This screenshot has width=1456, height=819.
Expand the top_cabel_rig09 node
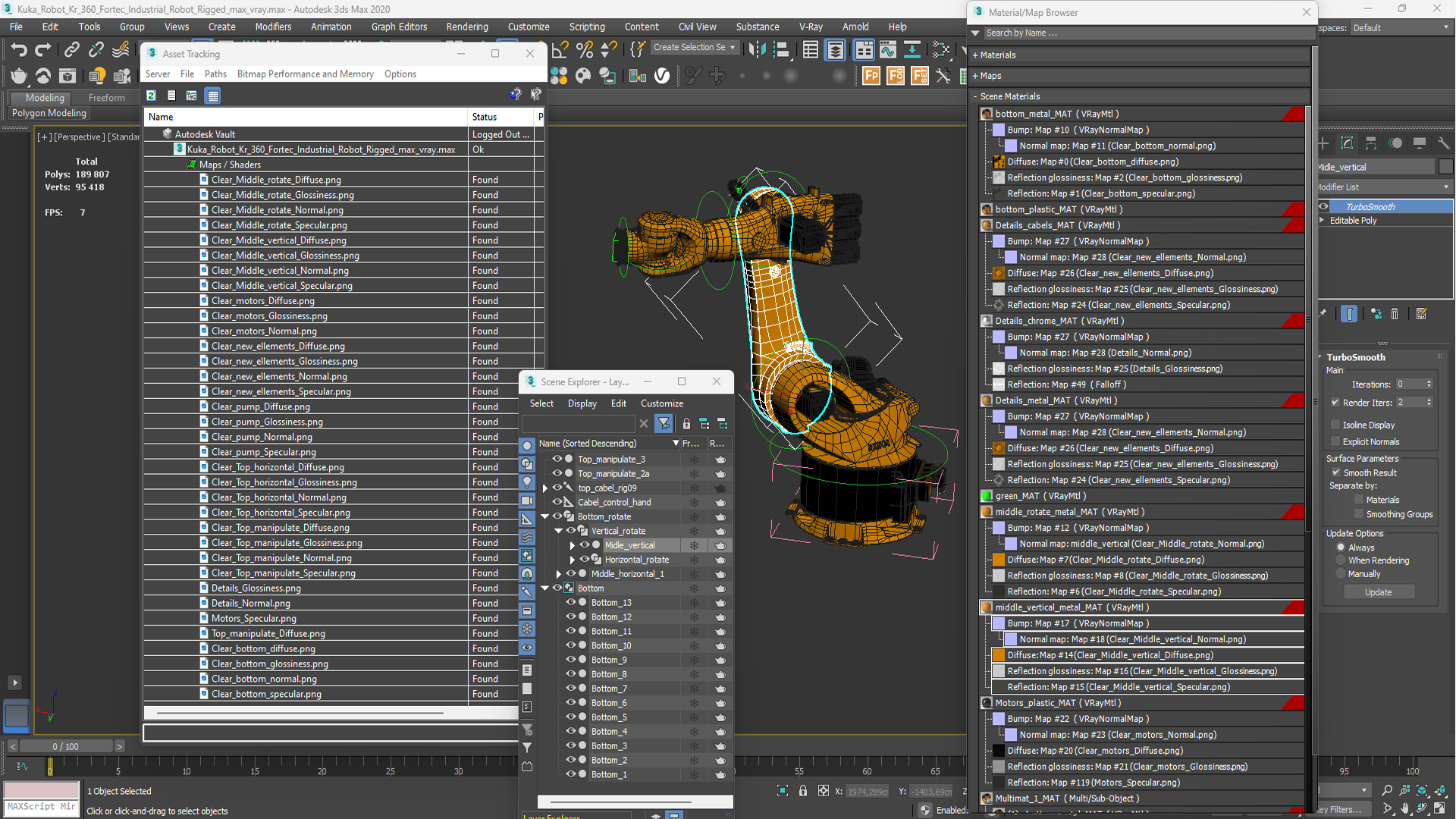pos(544,488)
